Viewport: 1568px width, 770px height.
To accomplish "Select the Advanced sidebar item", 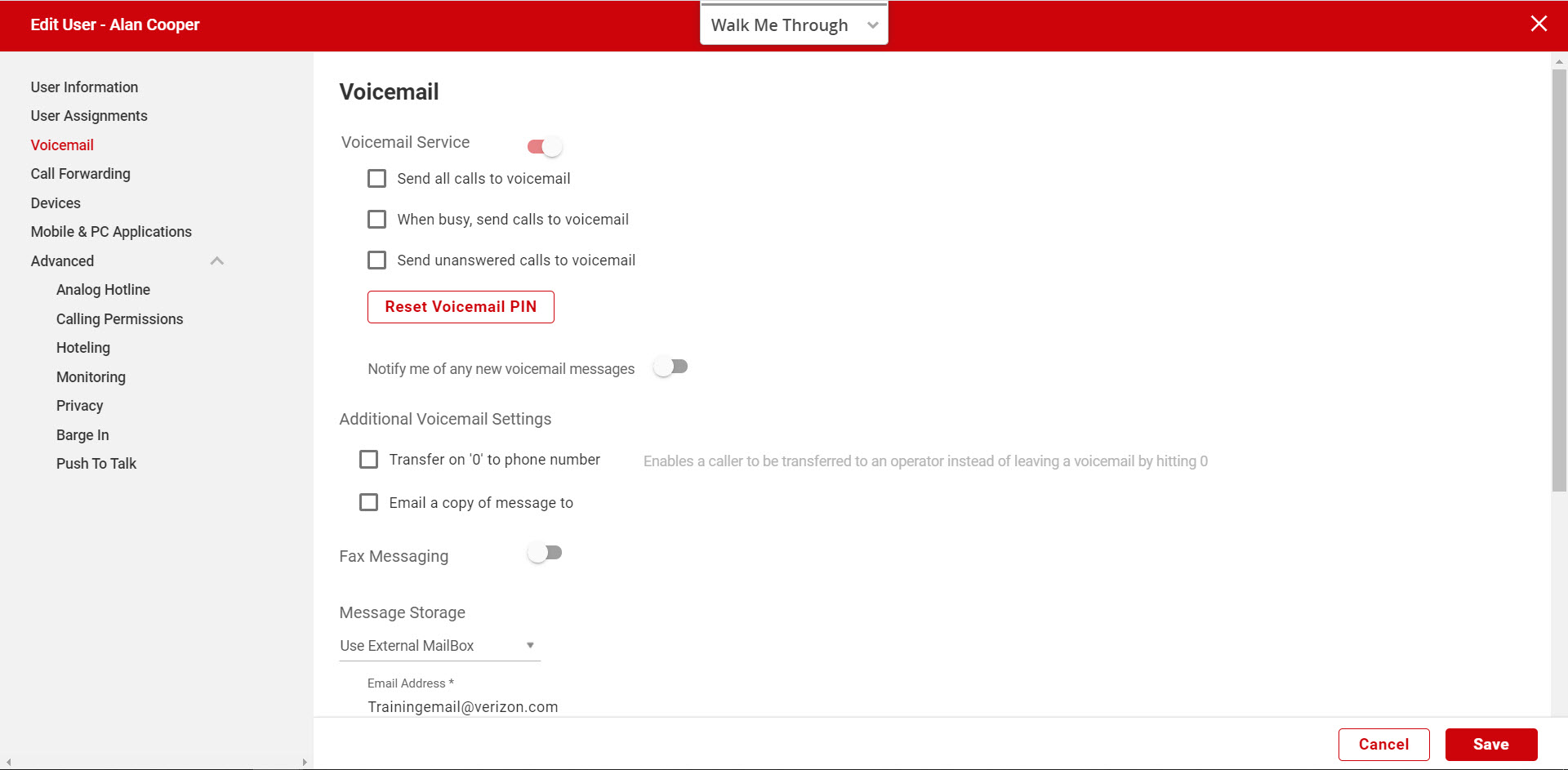I will (x=62, y=261).
